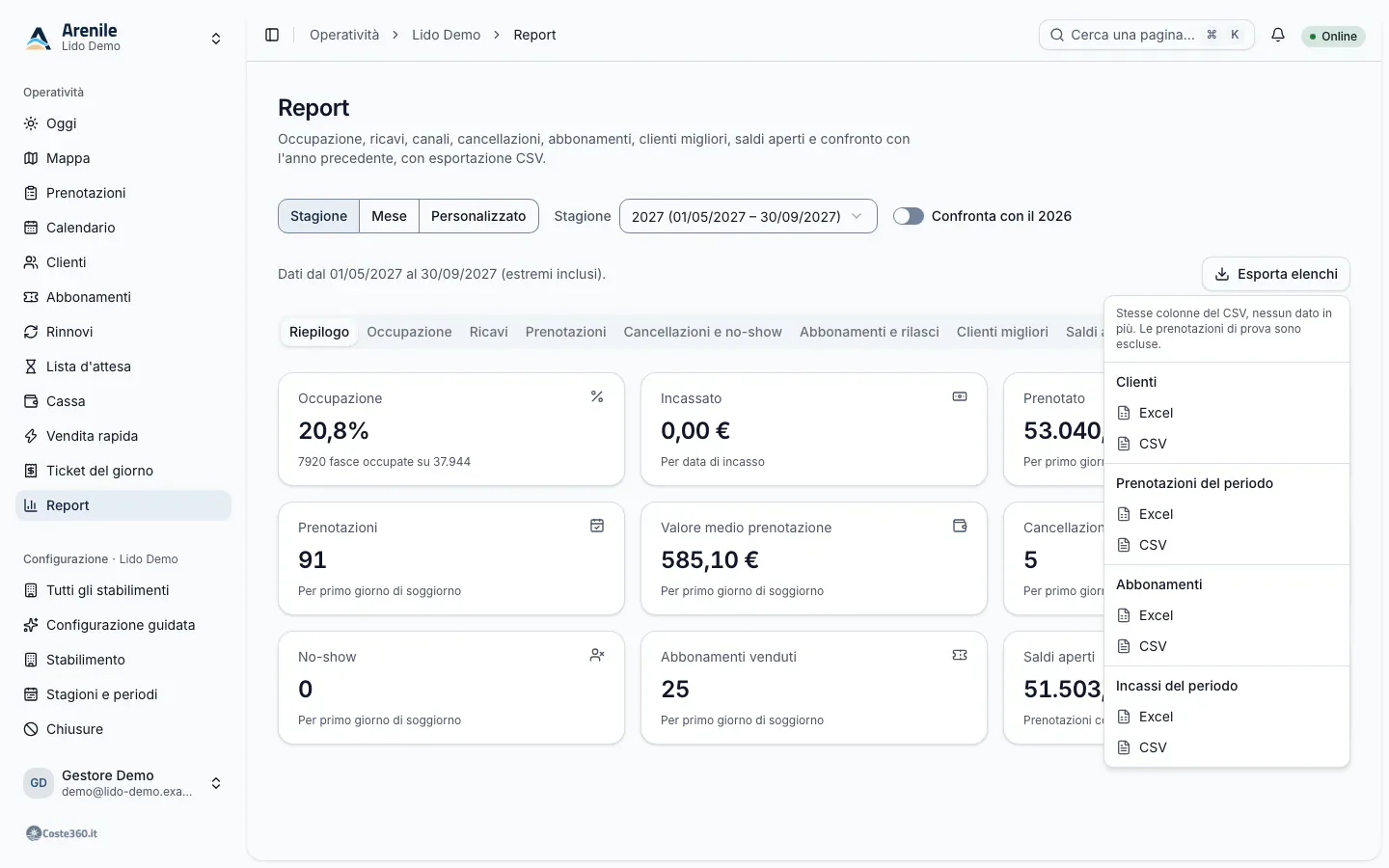Export Abbonamenti as Excel
This screenshot has width=1389, height=868.
click(x=1226, y=615)
